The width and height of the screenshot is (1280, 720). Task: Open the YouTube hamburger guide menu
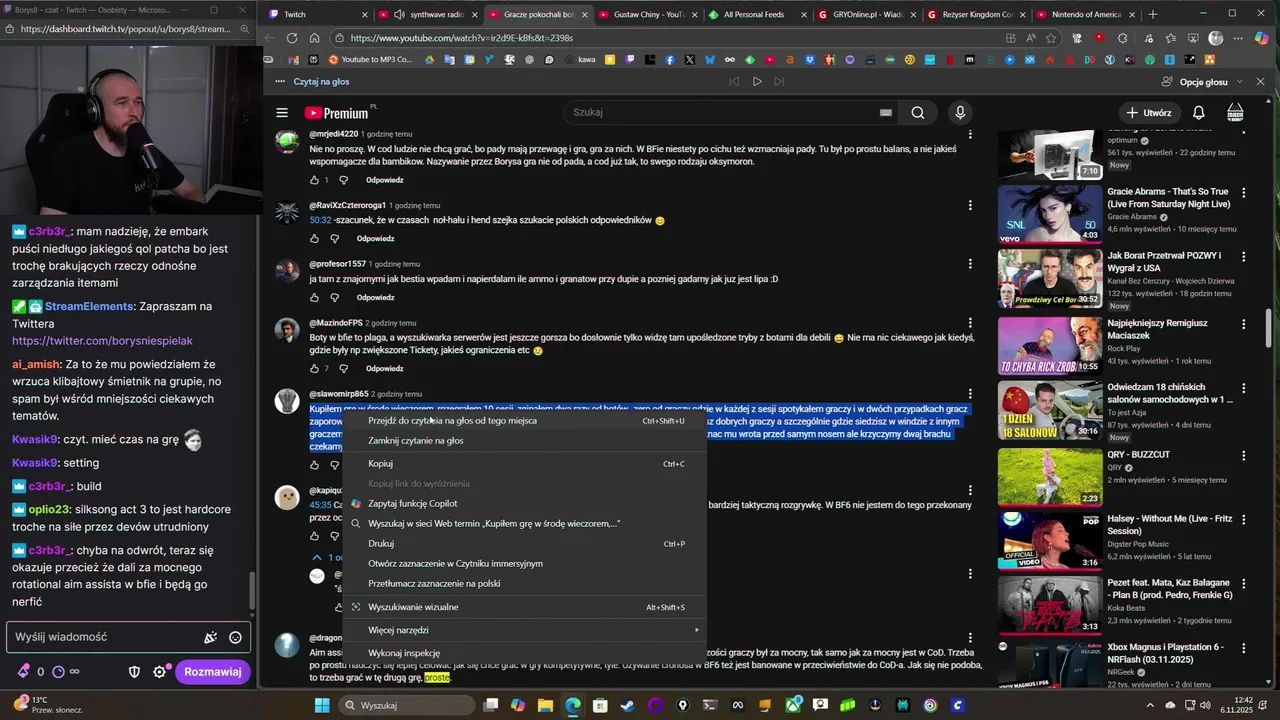tap(282, 113)
